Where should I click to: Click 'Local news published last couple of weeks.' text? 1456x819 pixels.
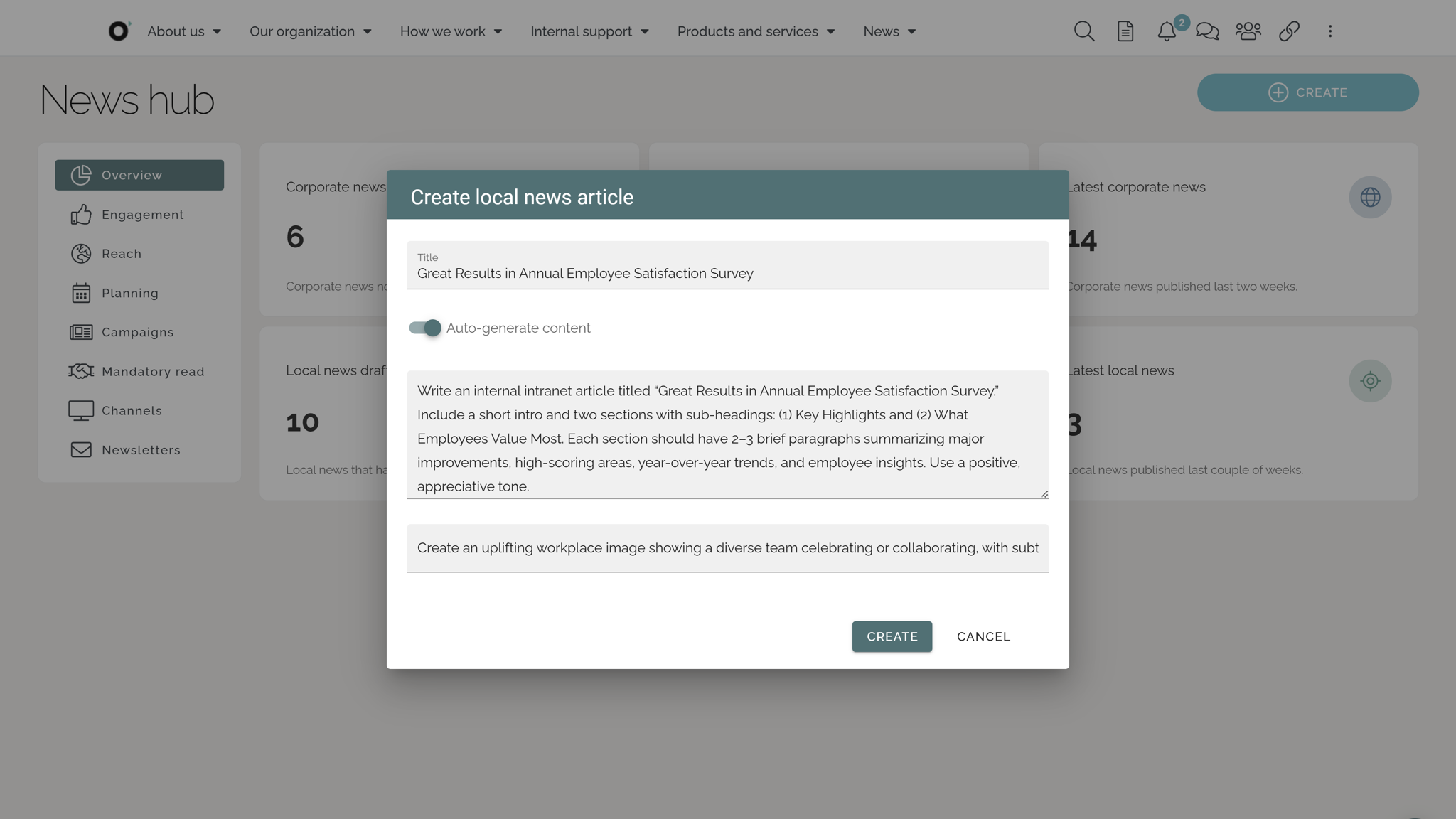click(x=1184, y=470)
